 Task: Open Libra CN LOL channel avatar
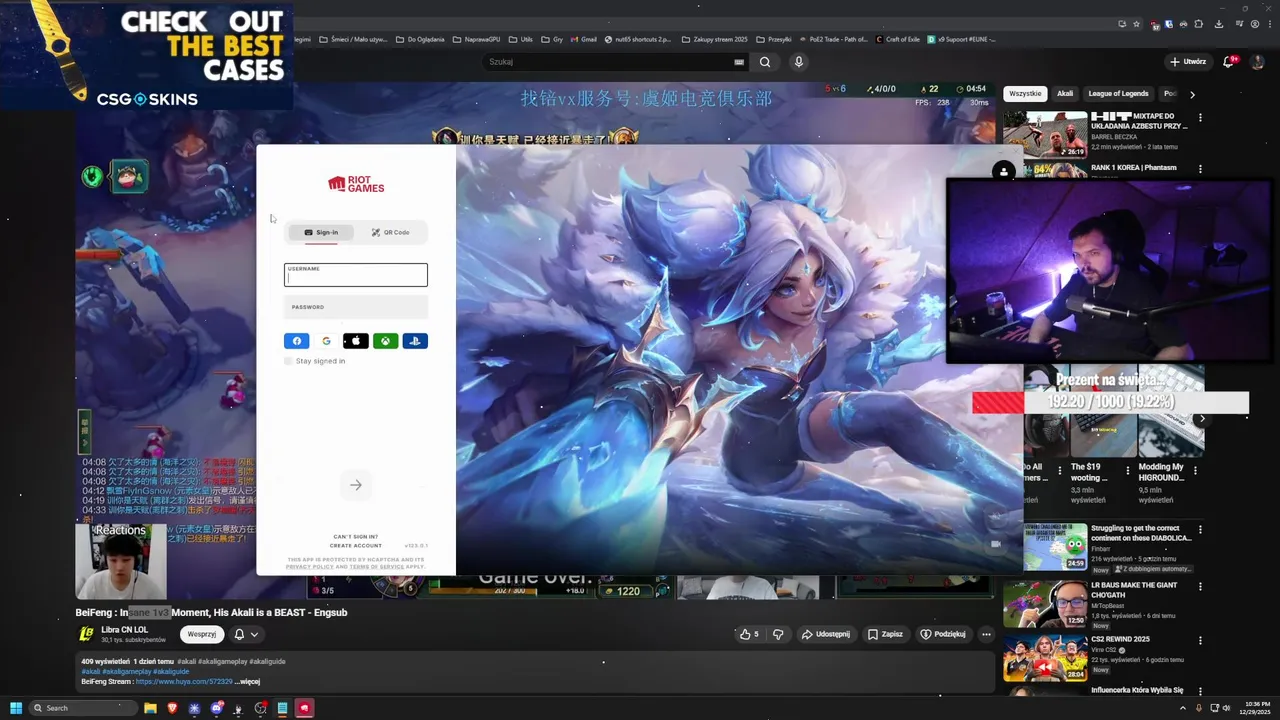point(87,634)
